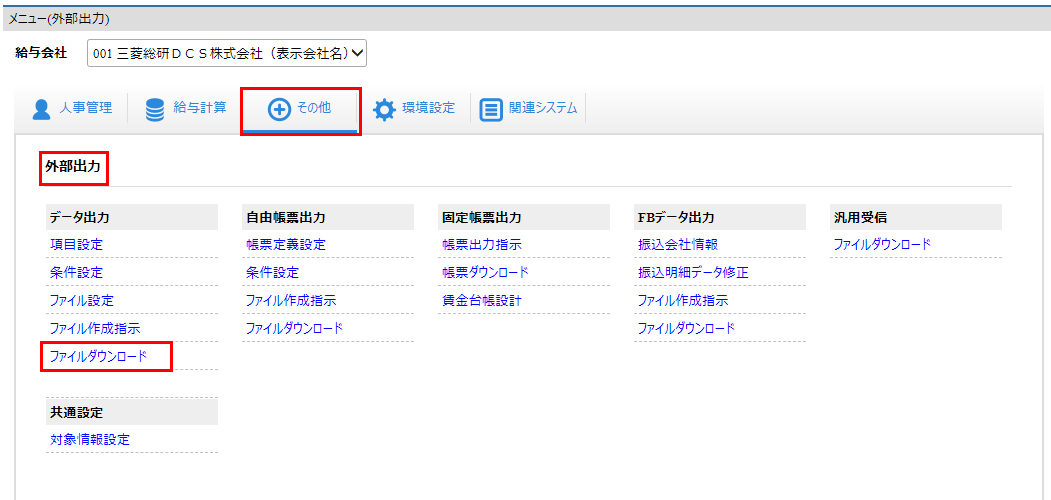Click the データ出力 section header
Viewport: 1051px width, 500px height.
pos(132,217)
